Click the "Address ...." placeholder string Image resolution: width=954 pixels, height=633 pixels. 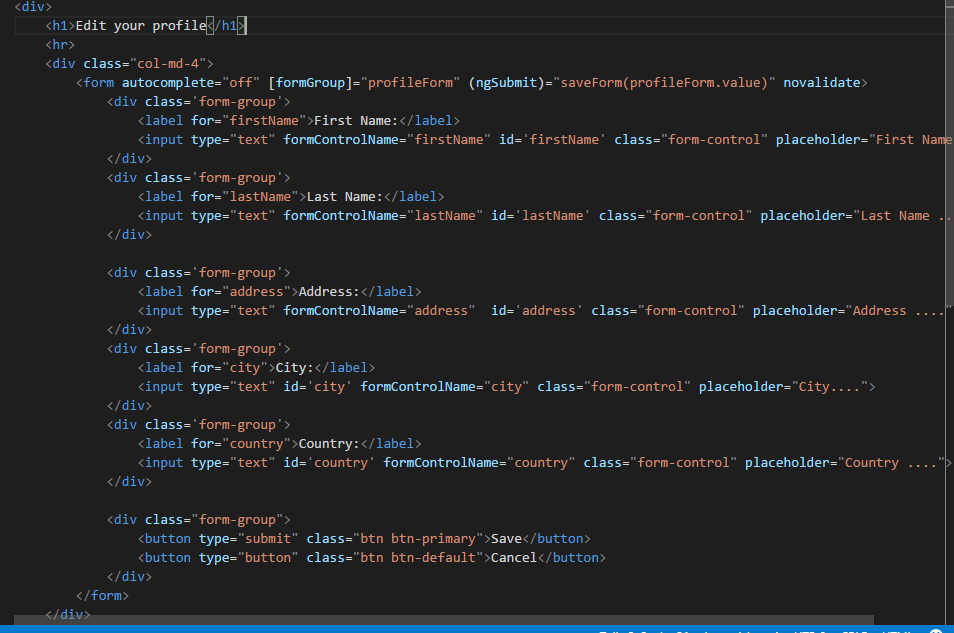(899, 310)
